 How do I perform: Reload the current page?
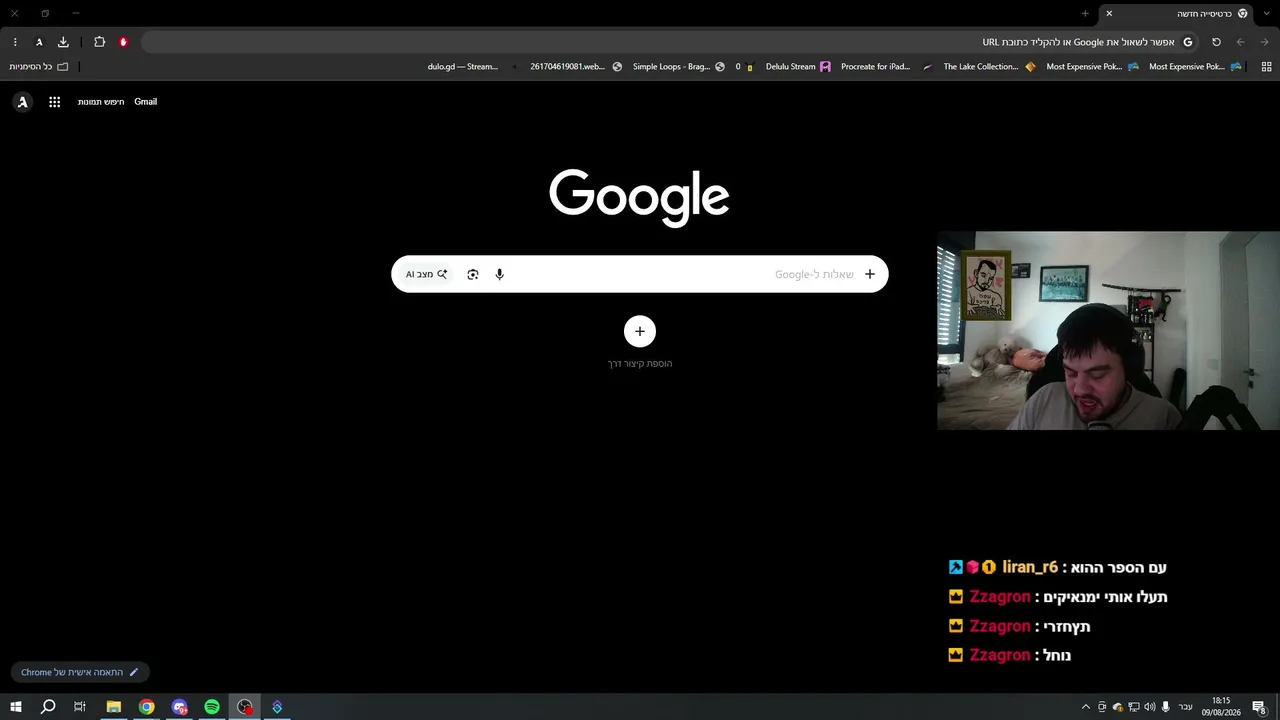coord(1216,42)
